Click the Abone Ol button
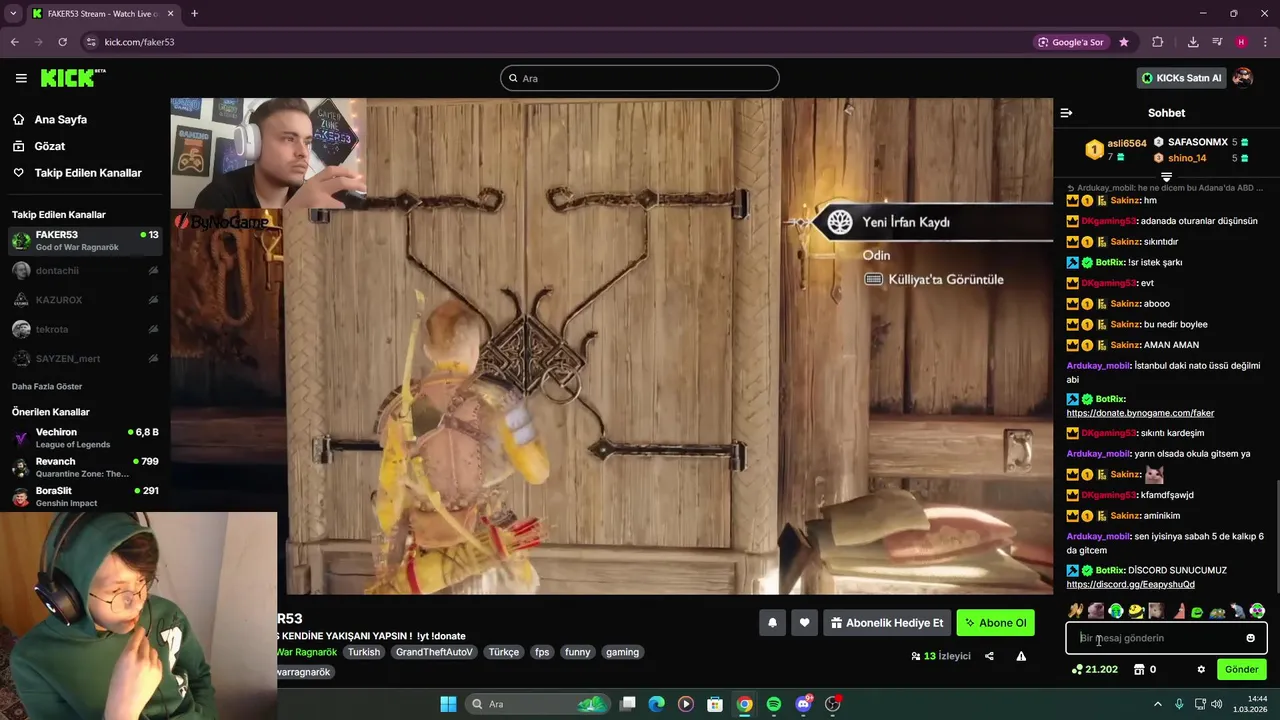 click(x=995, y=623)
